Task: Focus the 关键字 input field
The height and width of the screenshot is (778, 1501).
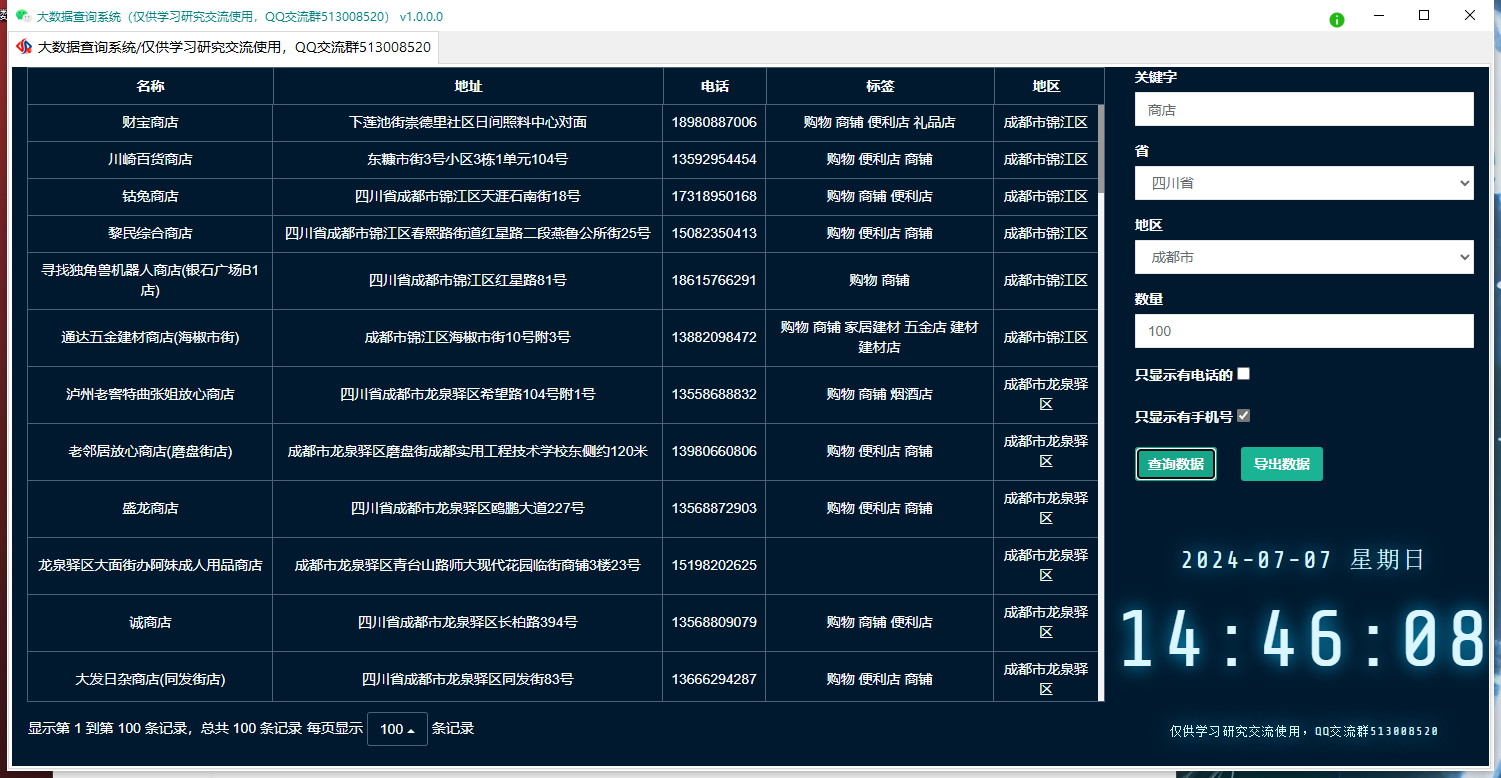Action: click(1303, 110)
